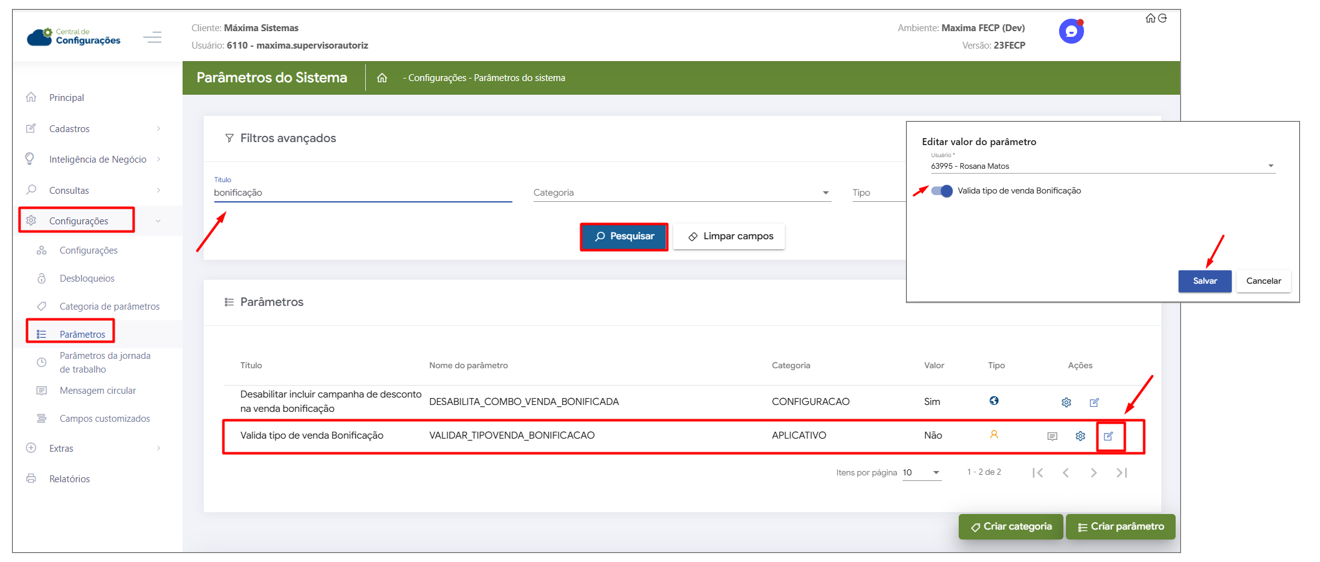This screenshot has width=1320, height=562.
Task: Click the home icon in breadcrumb
Action: 382,78
